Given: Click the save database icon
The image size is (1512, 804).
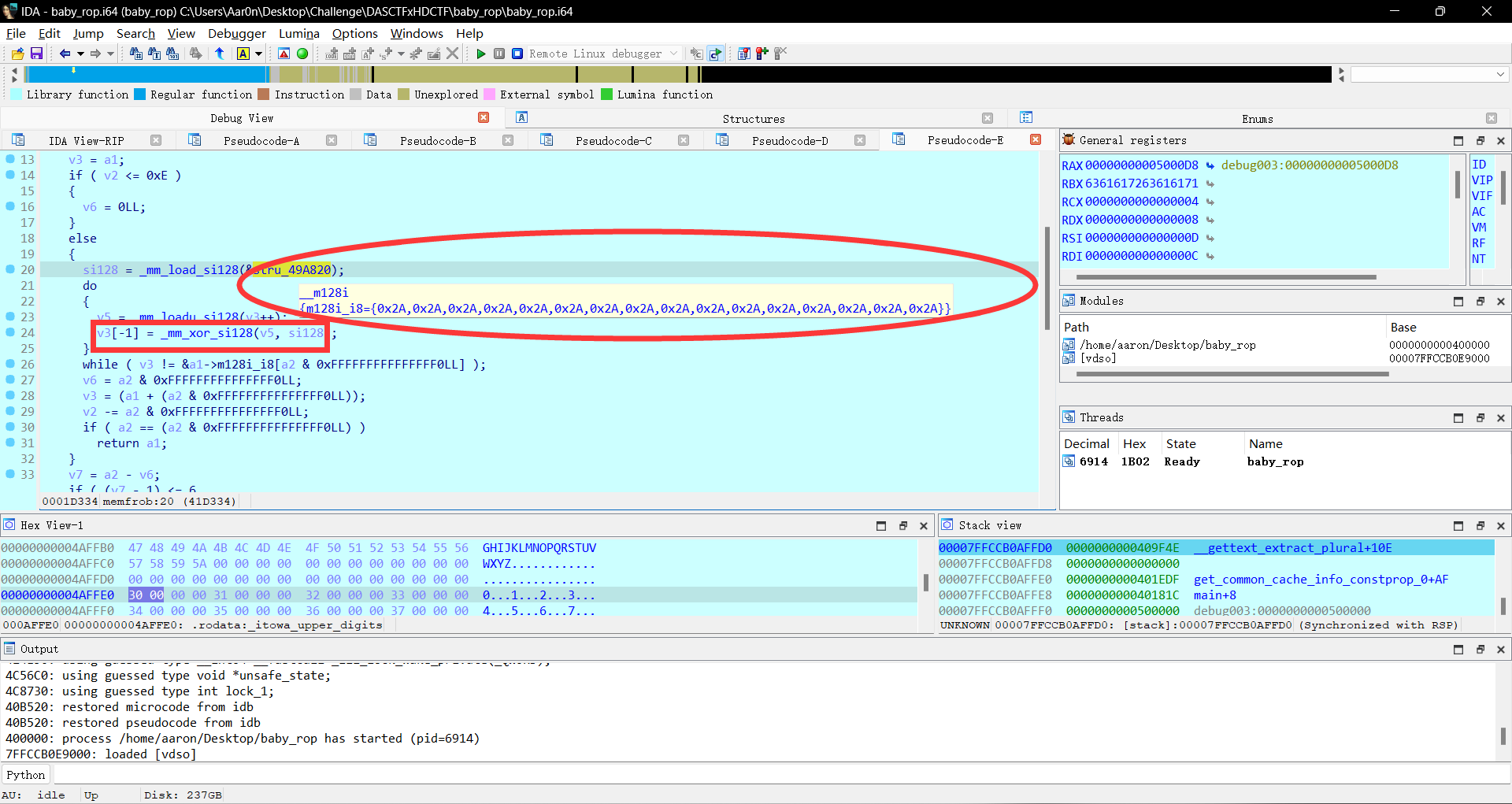Looking at the screenshot, I should 36,54.
